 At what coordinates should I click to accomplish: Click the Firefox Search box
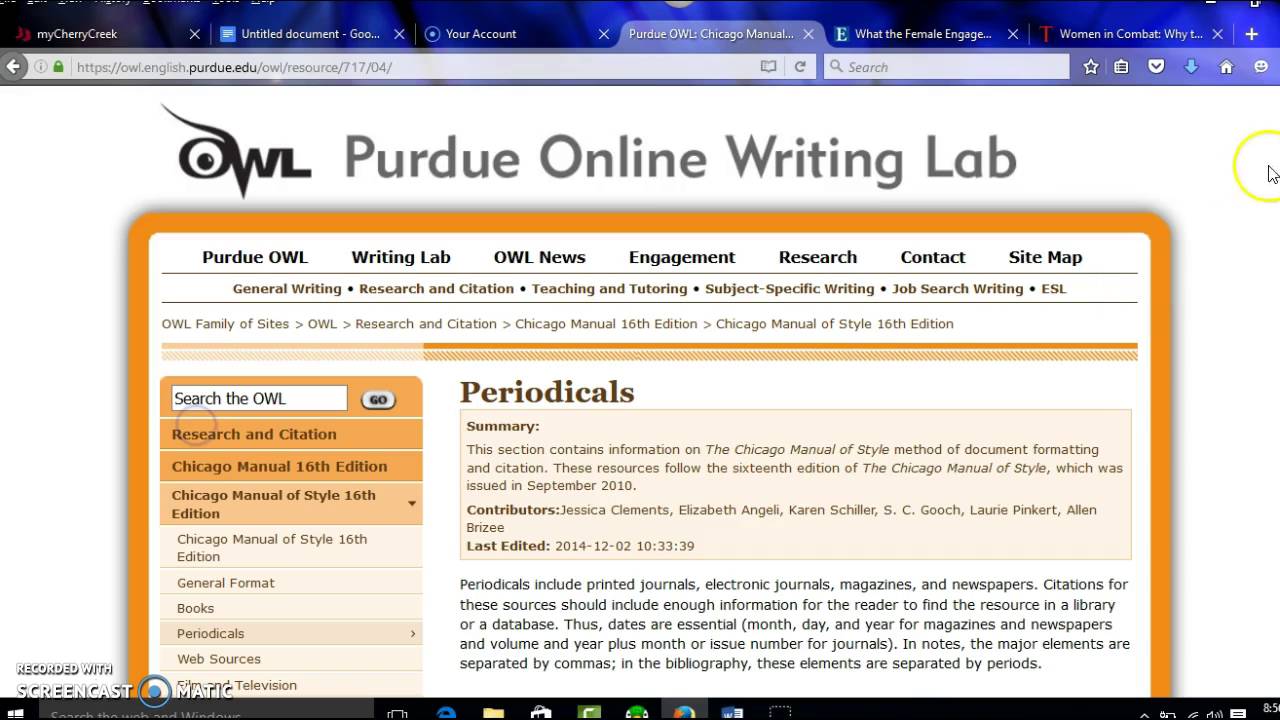tap(946, 67)
